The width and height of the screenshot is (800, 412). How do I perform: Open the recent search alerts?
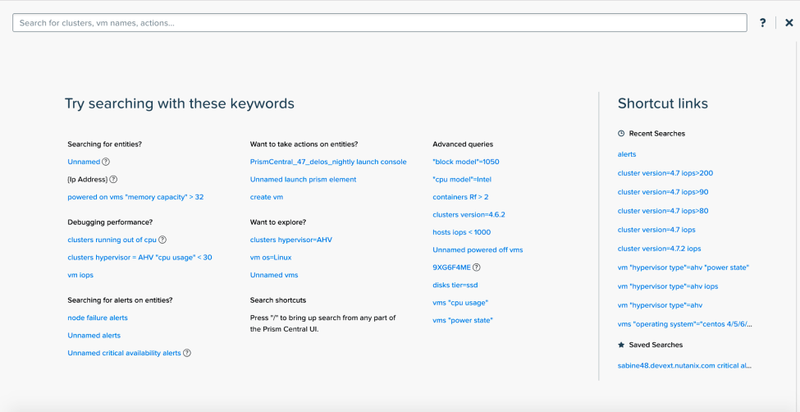(627, 154)
